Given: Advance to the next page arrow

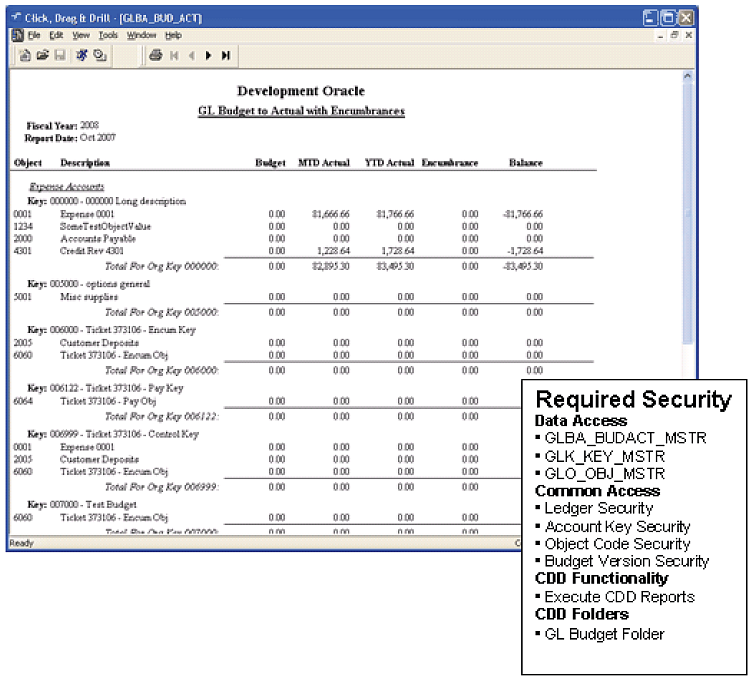Looking at the screenshot, I should [208, 55].
